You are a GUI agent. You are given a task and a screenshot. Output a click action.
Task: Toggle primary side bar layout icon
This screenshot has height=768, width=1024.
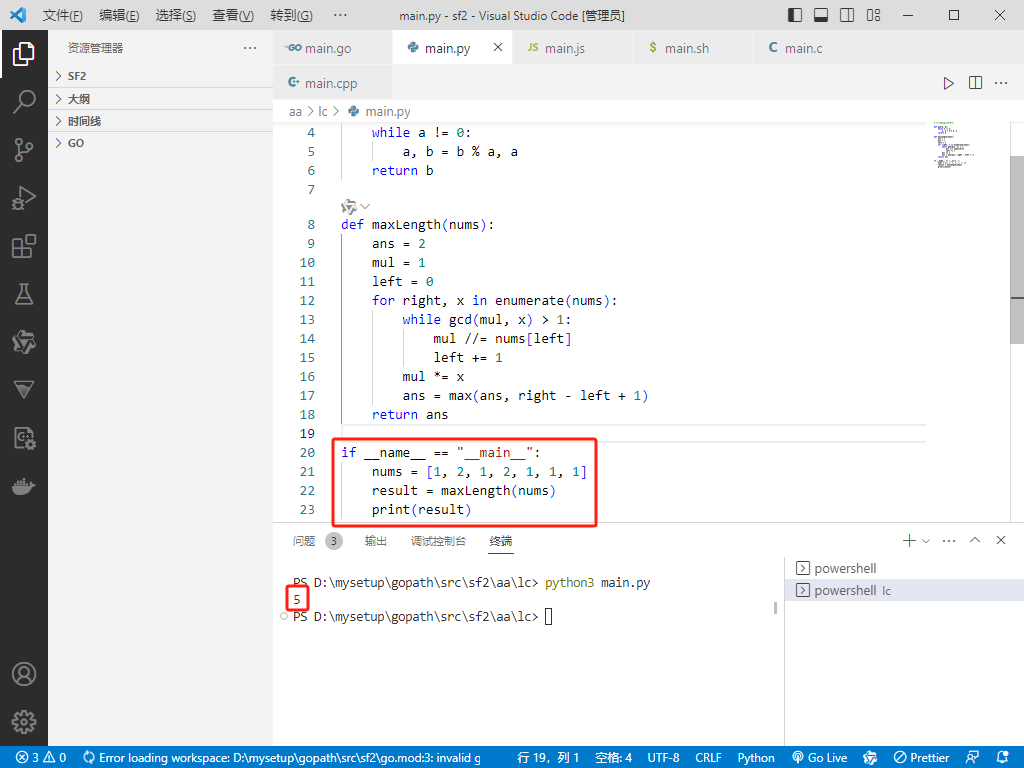pos(795,15)
